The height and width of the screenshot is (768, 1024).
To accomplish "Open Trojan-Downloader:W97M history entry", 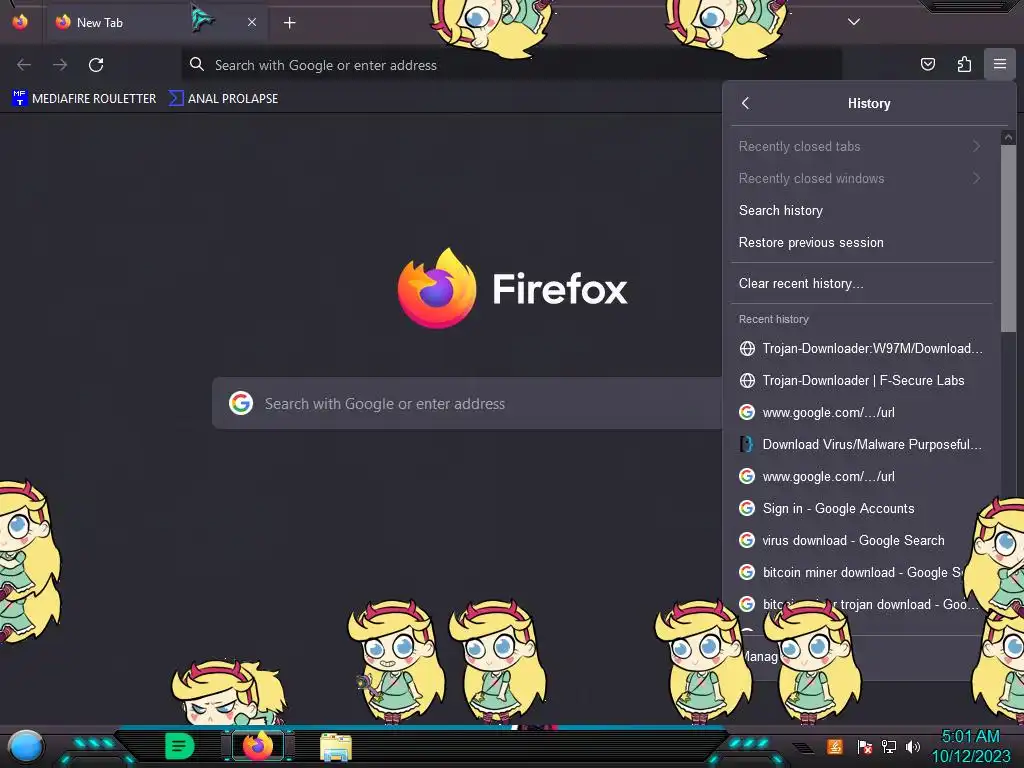I will [861, 348].
